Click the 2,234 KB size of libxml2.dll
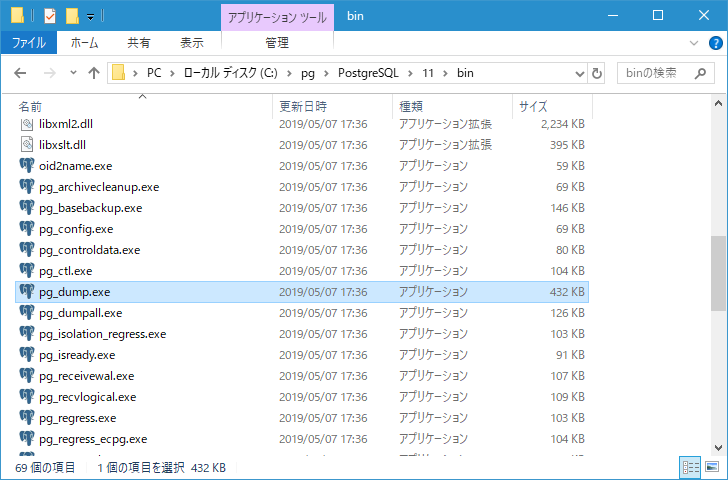728x480 pixels. [562, 124]
